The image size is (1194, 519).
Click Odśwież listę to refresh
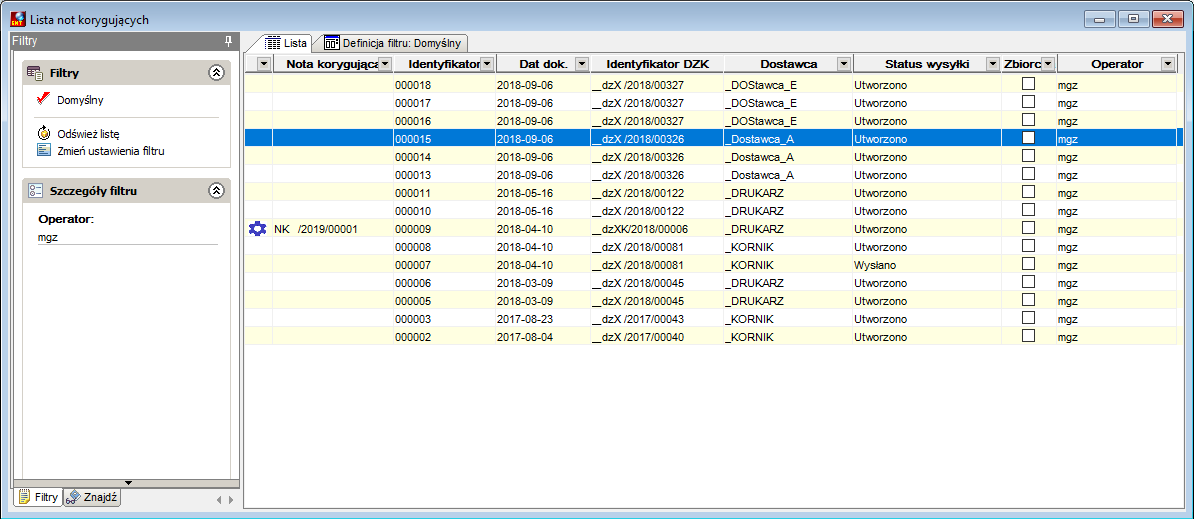pyautogui.click(x=88, y=134)
